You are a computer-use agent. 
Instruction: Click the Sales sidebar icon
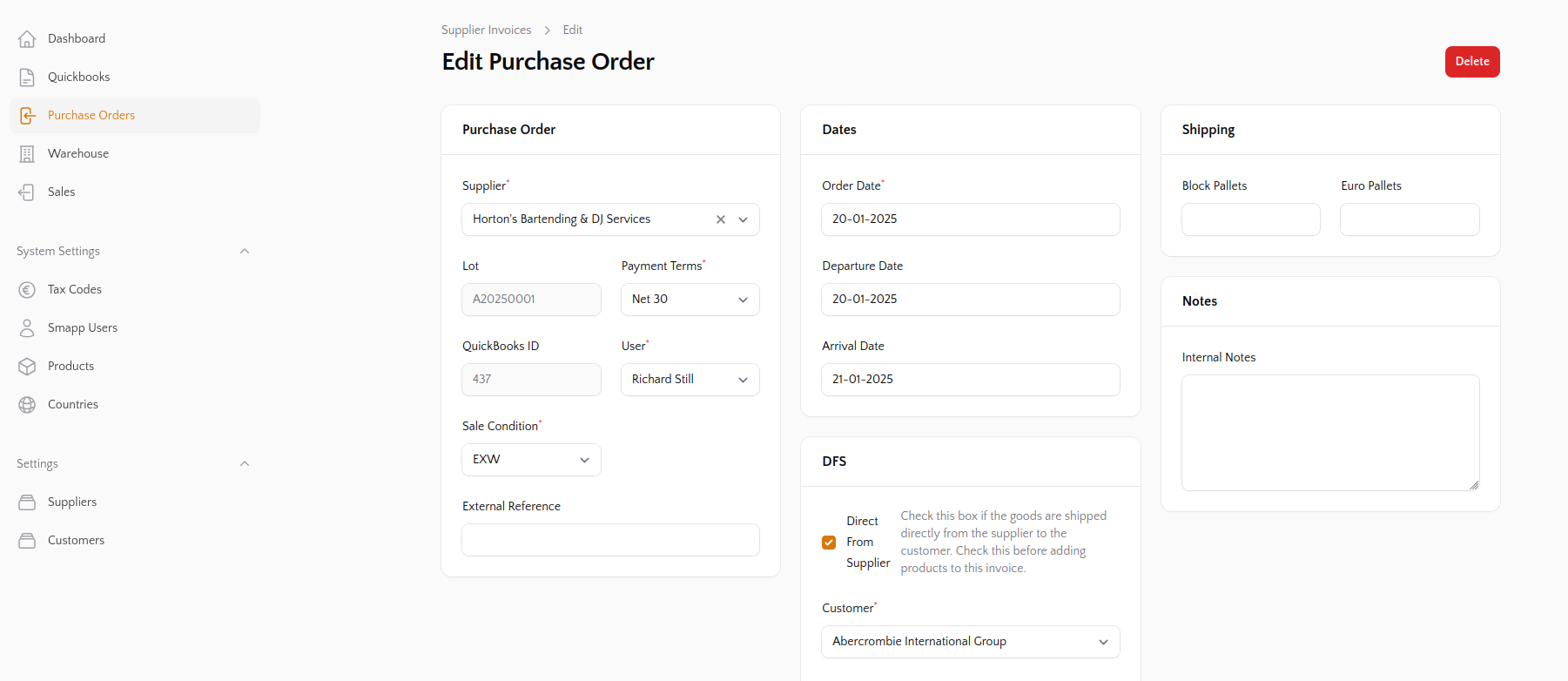tap(27, 192)
